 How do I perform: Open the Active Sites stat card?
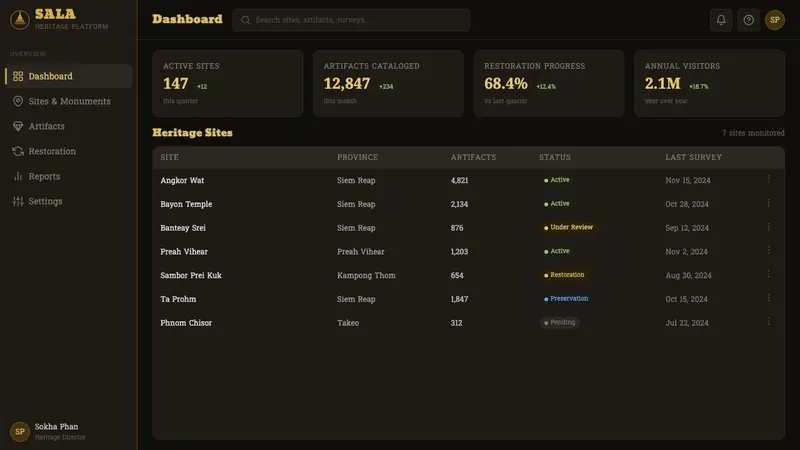pos(228,83)
